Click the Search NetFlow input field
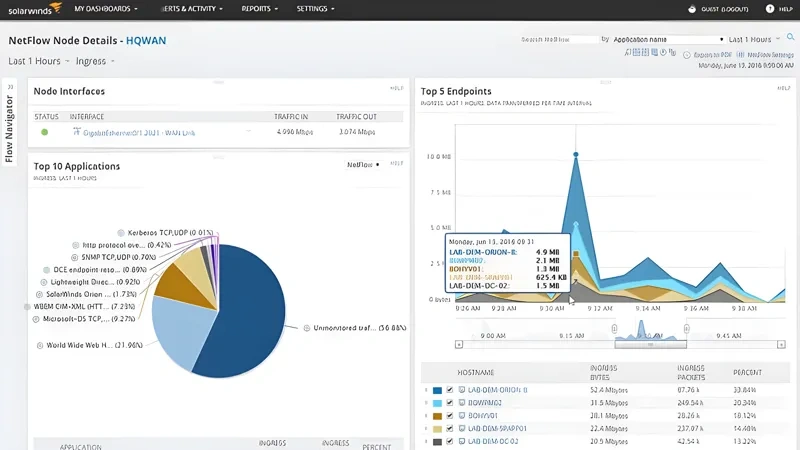This screenshot has height=450, width=800. 558,39
